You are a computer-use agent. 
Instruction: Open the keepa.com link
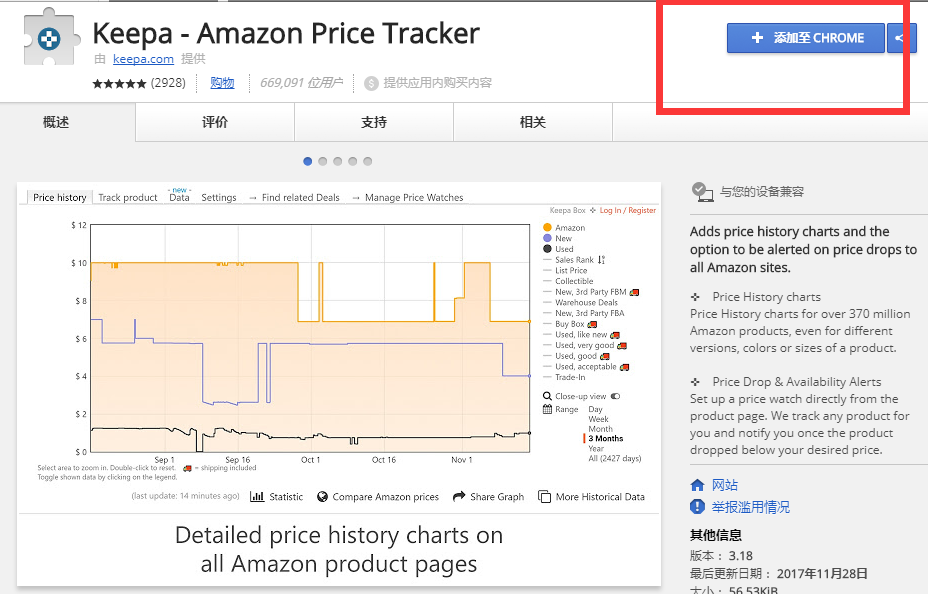(x=143, y=59)
